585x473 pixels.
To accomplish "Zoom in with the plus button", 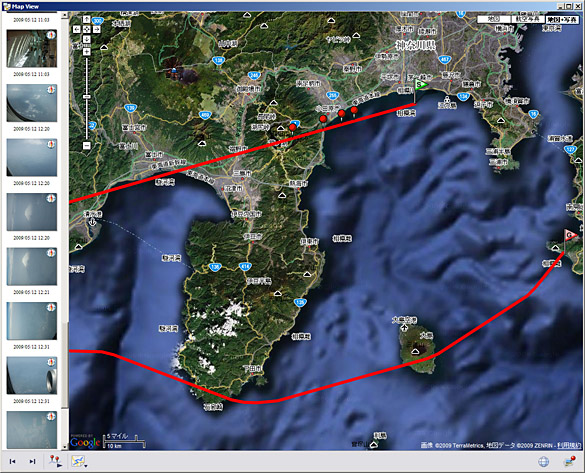I will pos(87,52).
